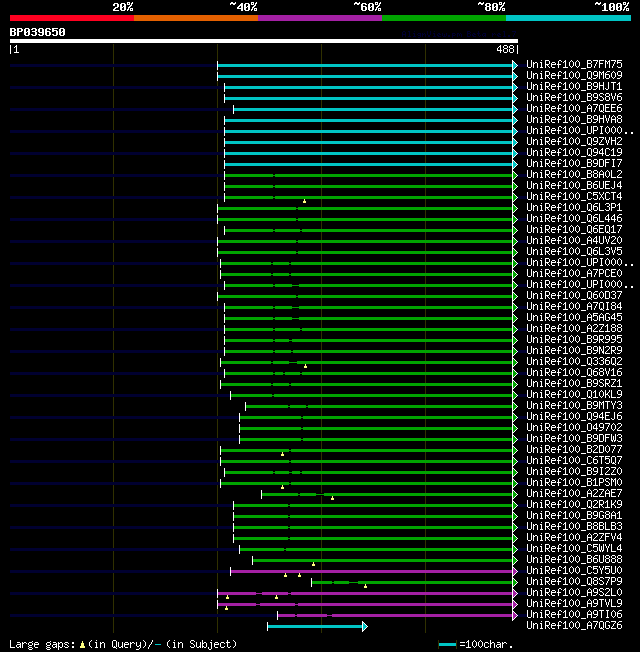Click the UniRef100_Q6L3P1 label
640x652 pixels.
coord(574,207)
